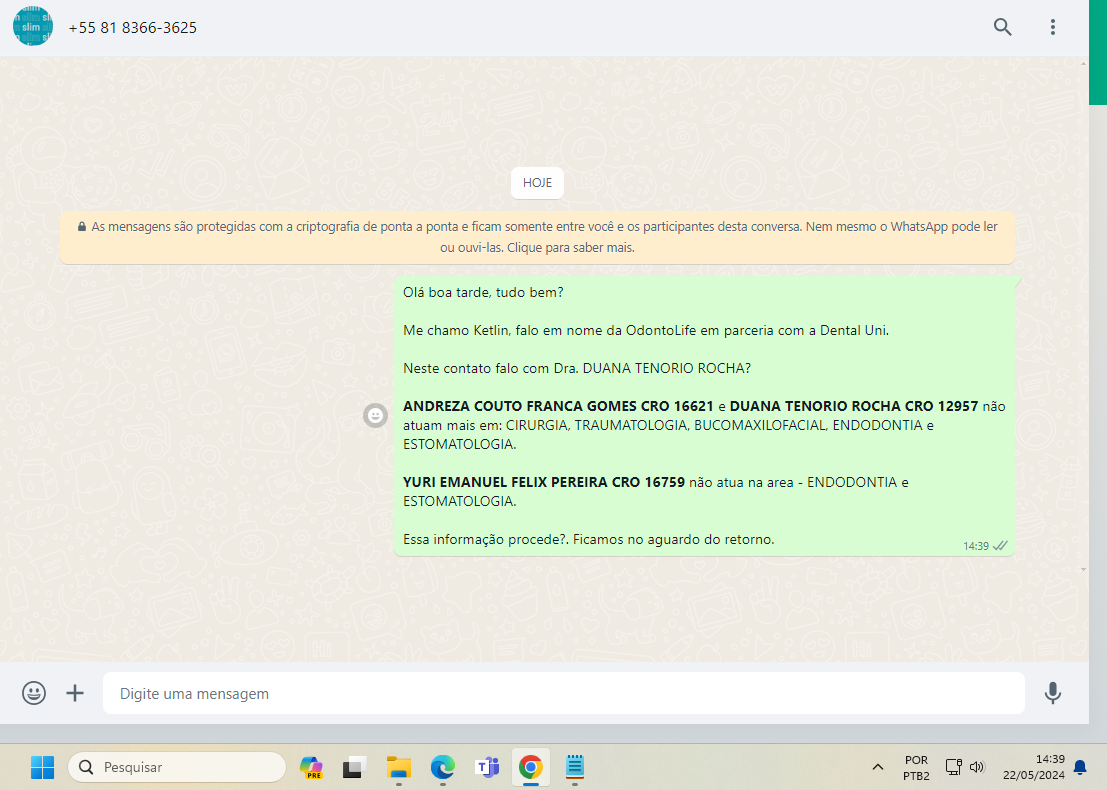
Task: Toggle the volume speaker icon
Action: point(977,767)
